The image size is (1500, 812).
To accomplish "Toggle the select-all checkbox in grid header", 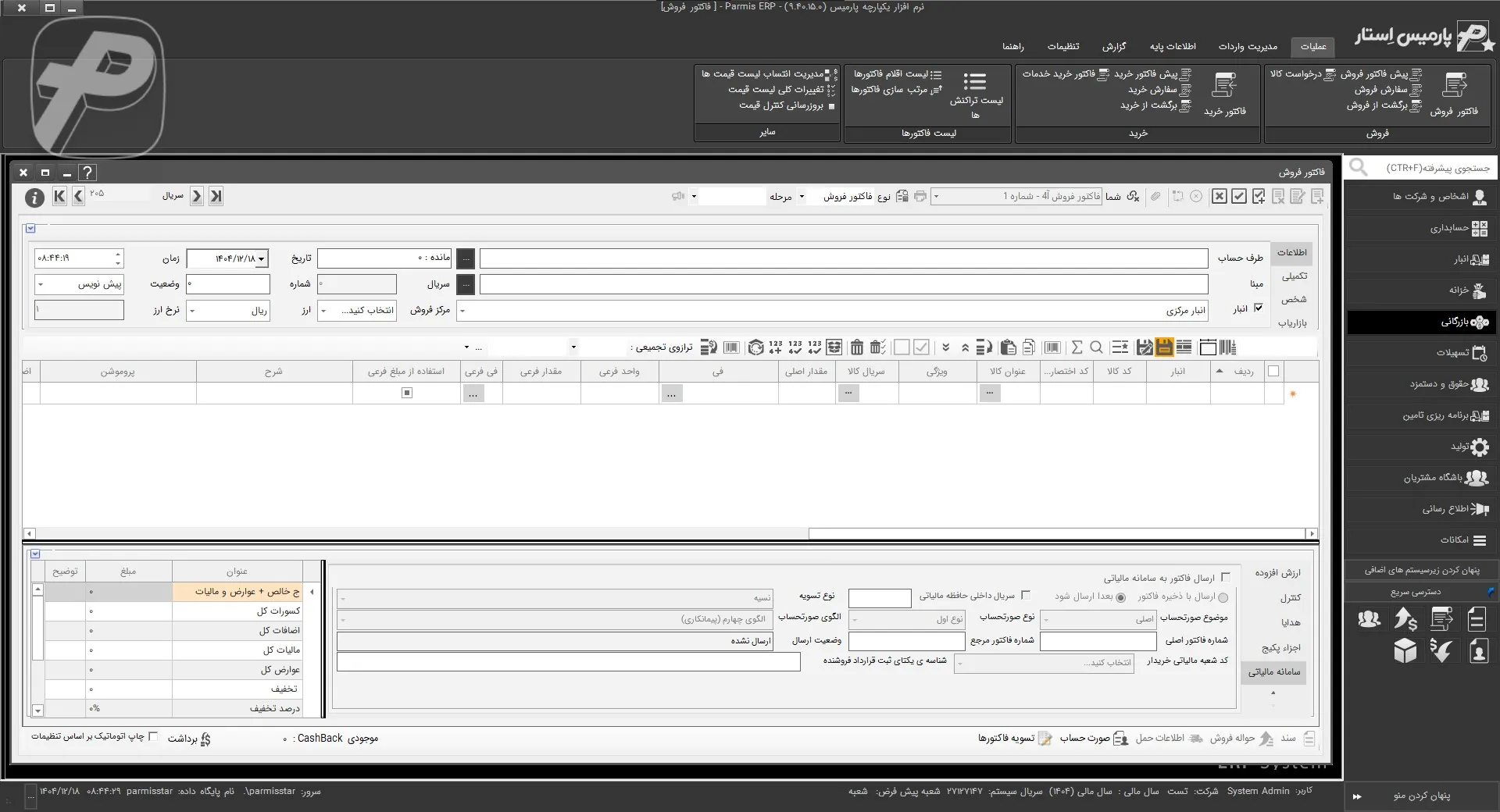I will pyautogui.click(x=1273, y=372).
